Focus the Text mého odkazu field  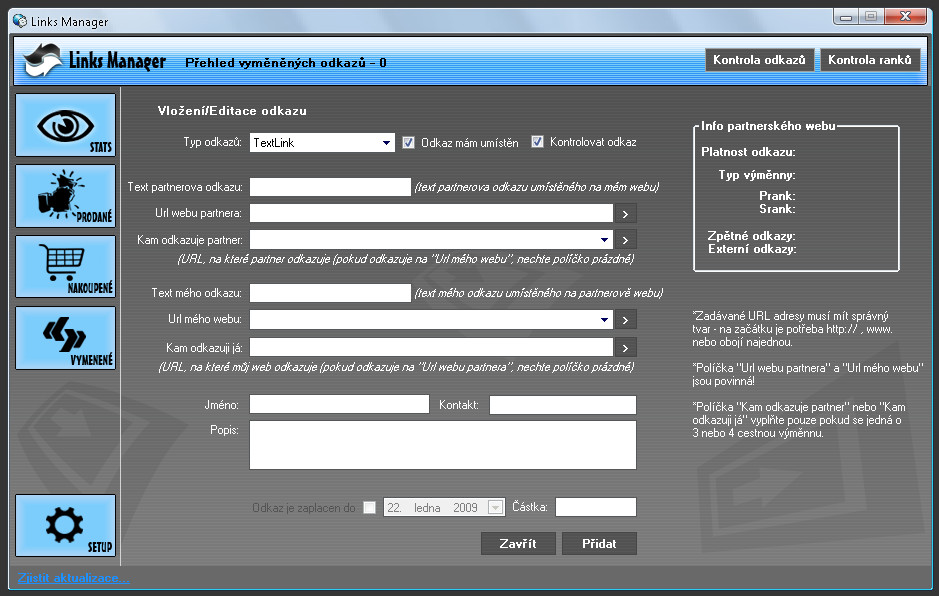coord(330,294)
